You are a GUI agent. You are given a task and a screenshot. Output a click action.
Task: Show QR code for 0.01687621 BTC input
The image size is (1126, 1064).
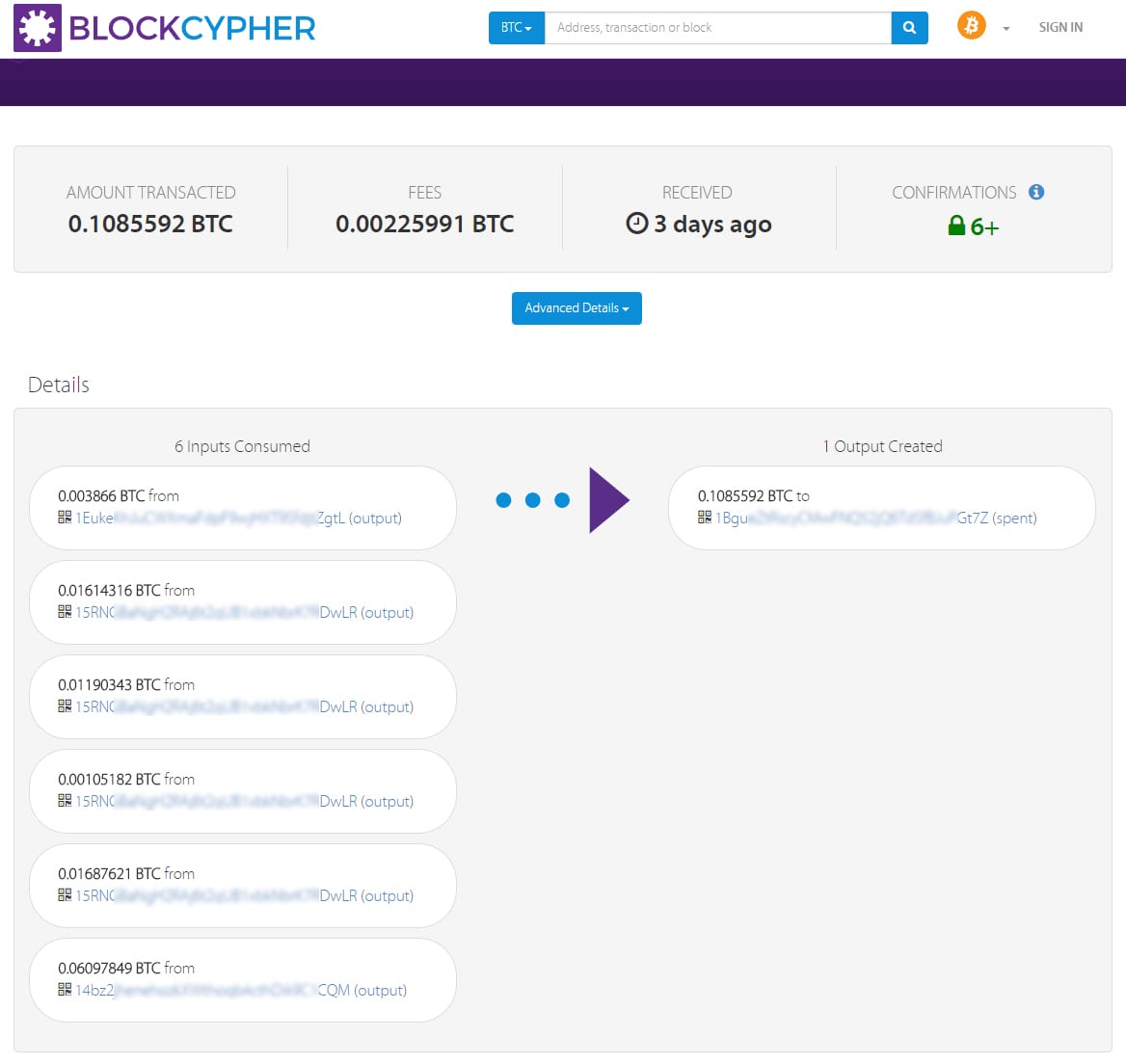(65, 894)
